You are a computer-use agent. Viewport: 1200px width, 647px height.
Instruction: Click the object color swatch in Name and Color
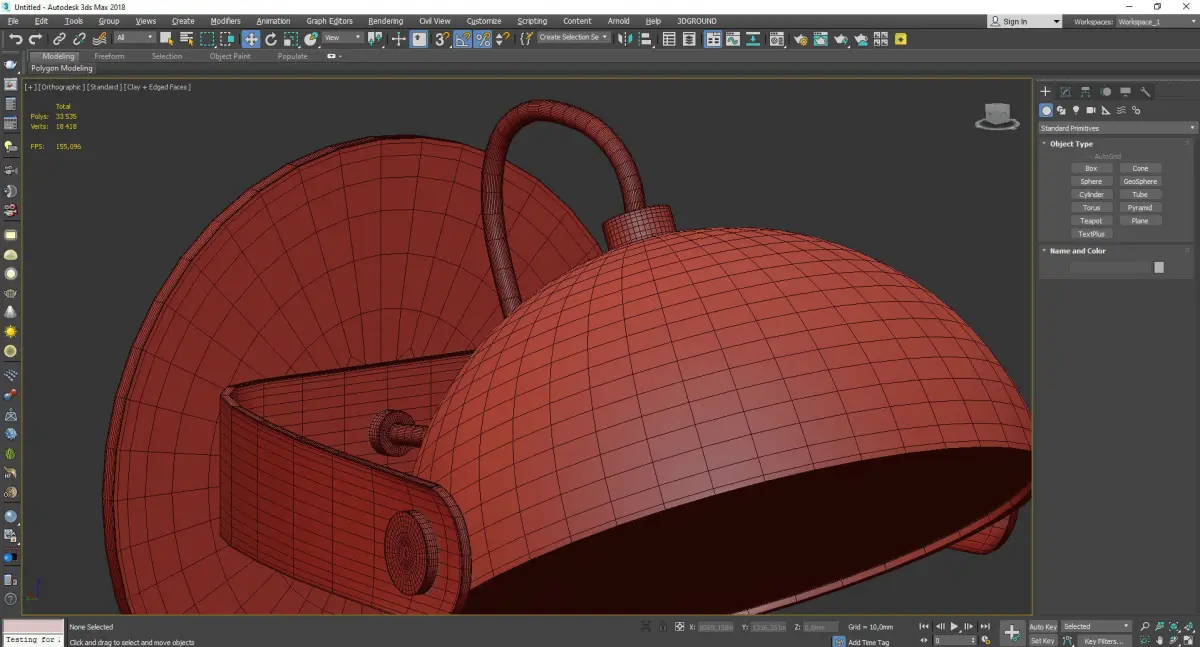[1159, 267]
